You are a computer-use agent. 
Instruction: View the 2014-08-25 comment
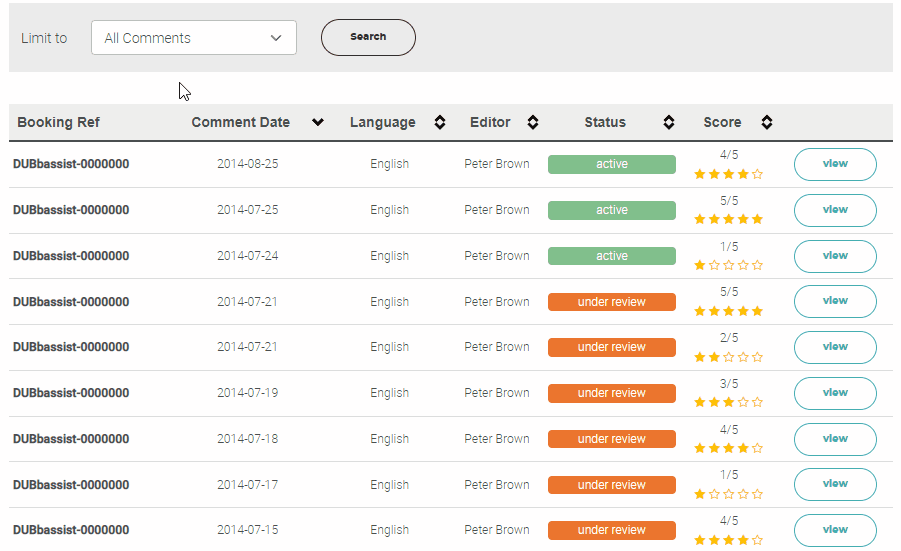coord(835,164)
